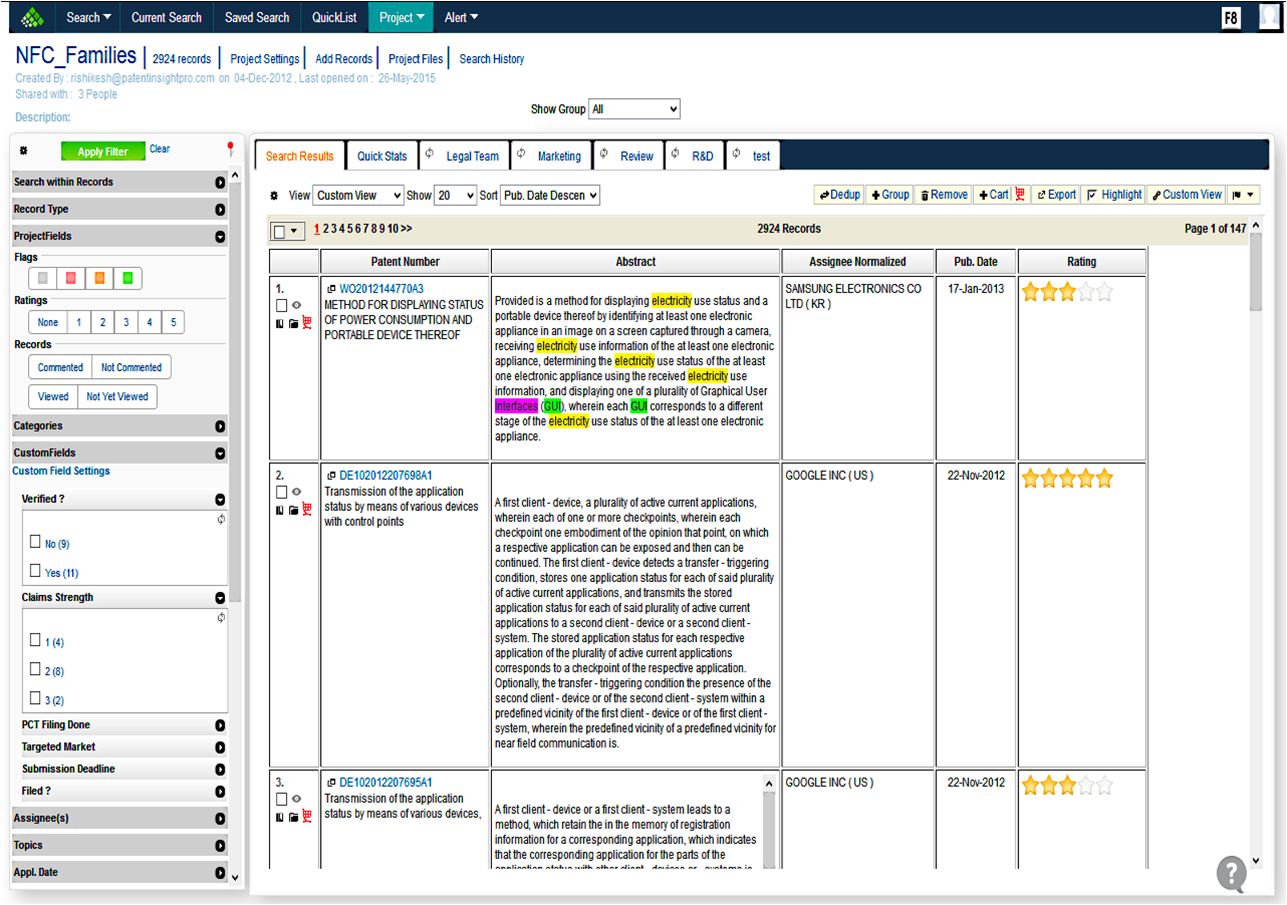Screen dimensions: 1287x905
Task: Click the folder icon for record 2
Action: click(x=293, y=510)
